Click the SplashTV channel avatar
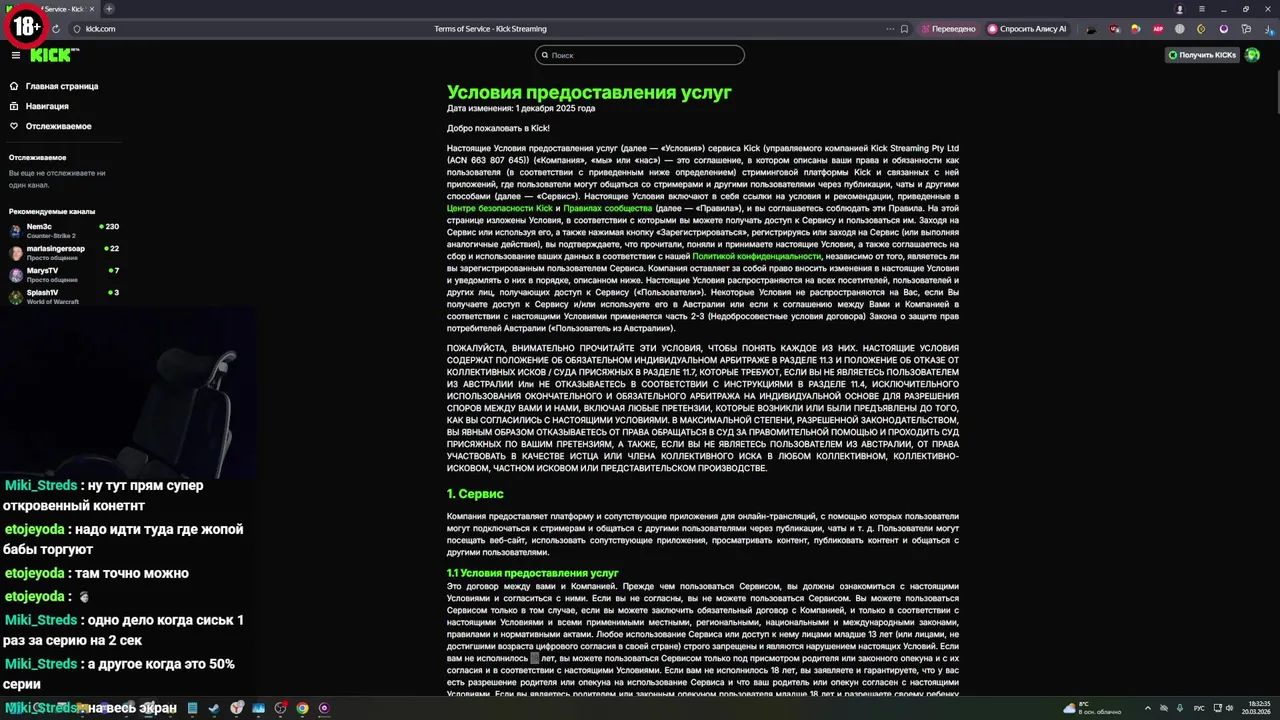Image resolution: width=1280 pixels, height=720 pixels. 16,297
